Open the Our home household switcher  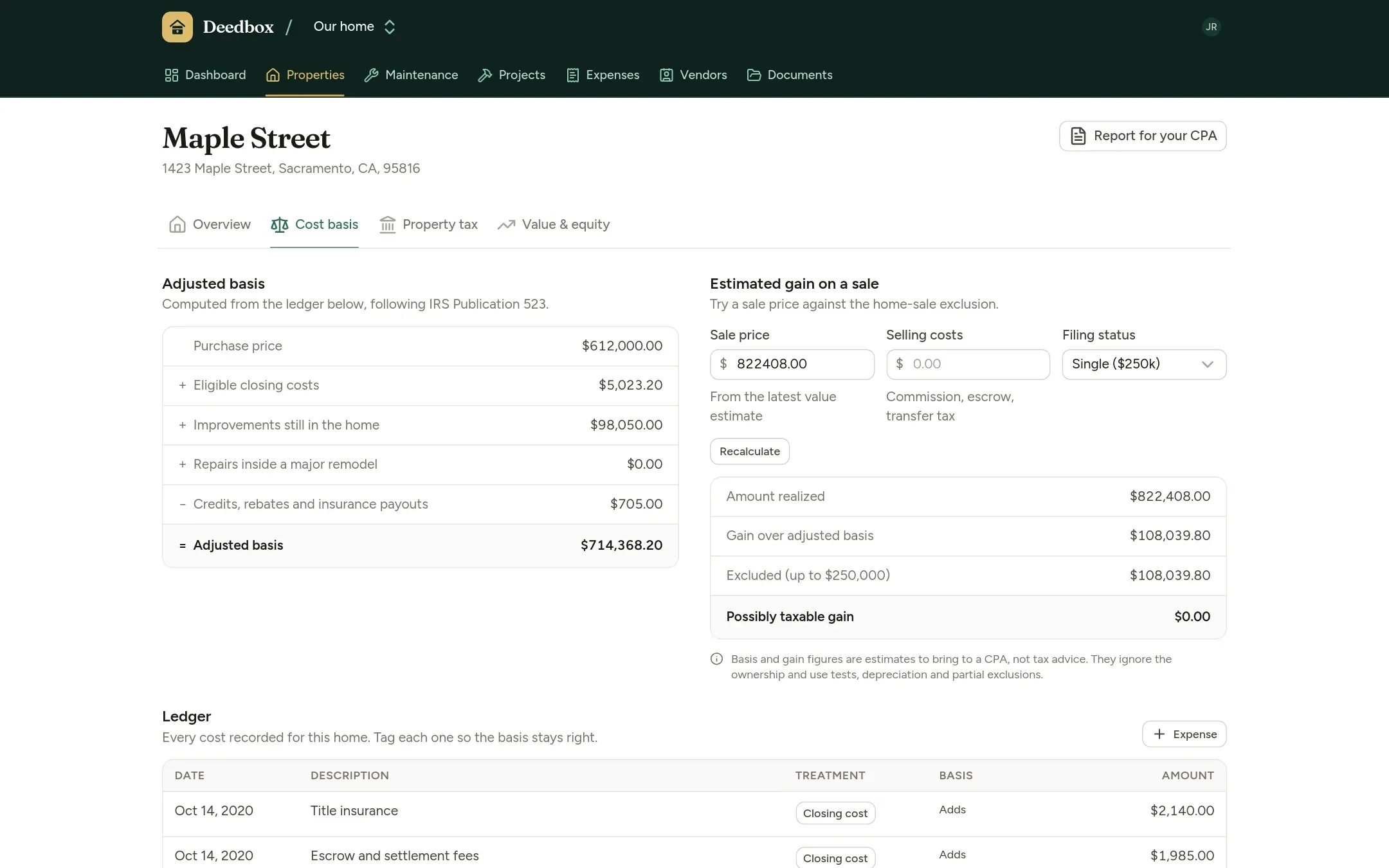point(354,27)
